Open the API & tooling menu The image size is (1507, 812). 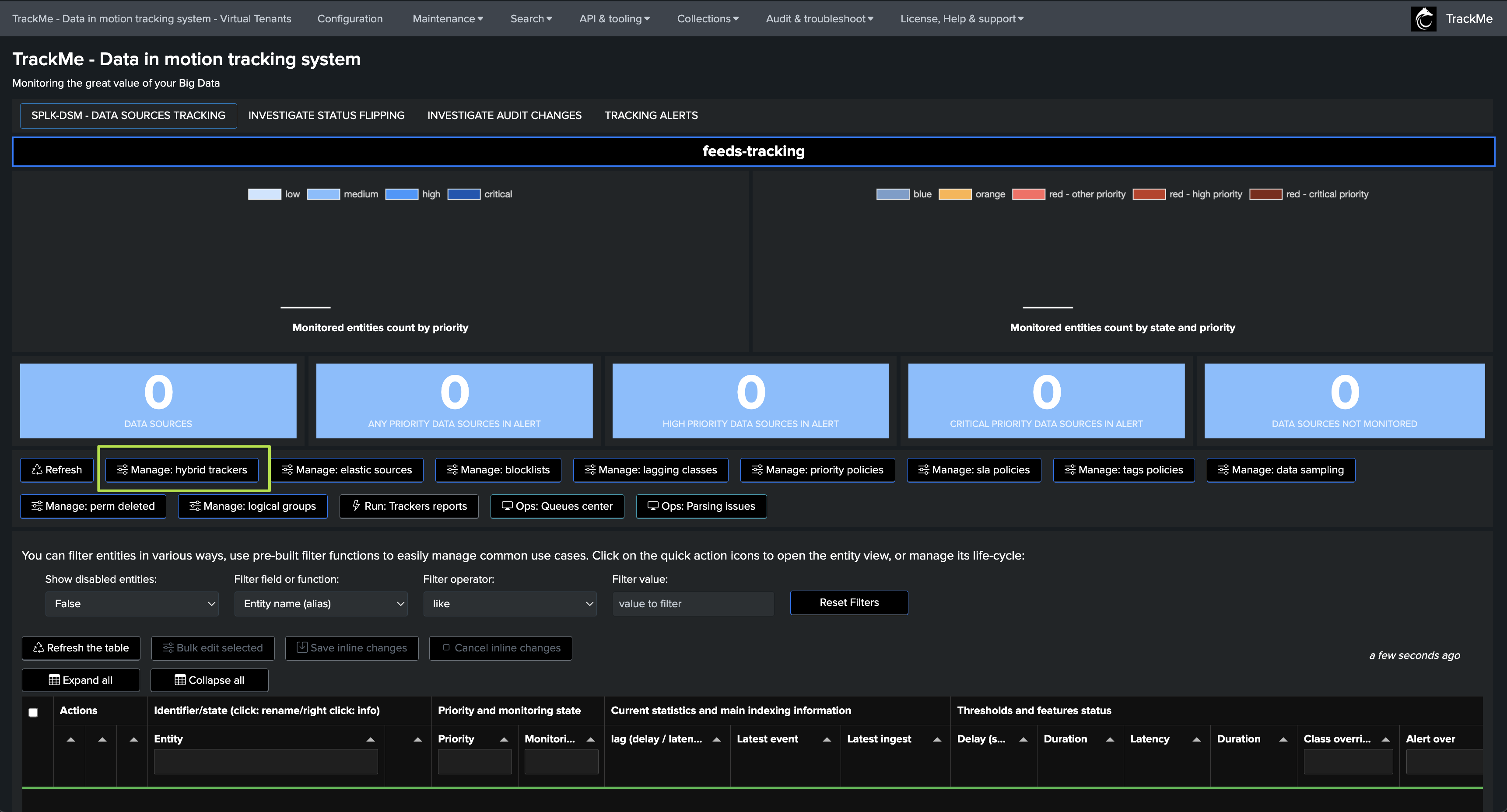[x=614, y=19]
